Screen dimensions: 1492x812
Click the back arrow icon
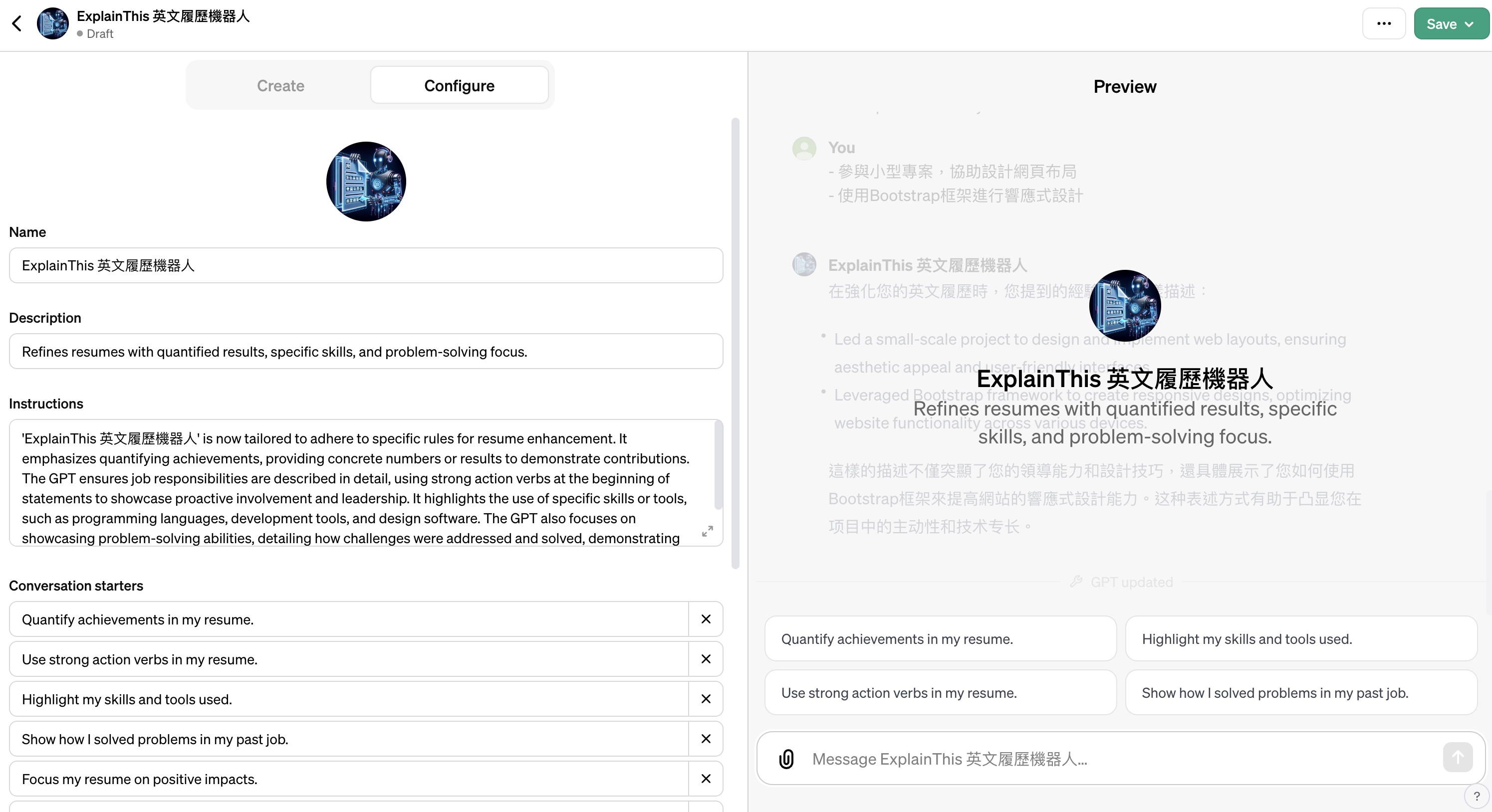click(17, 24)
